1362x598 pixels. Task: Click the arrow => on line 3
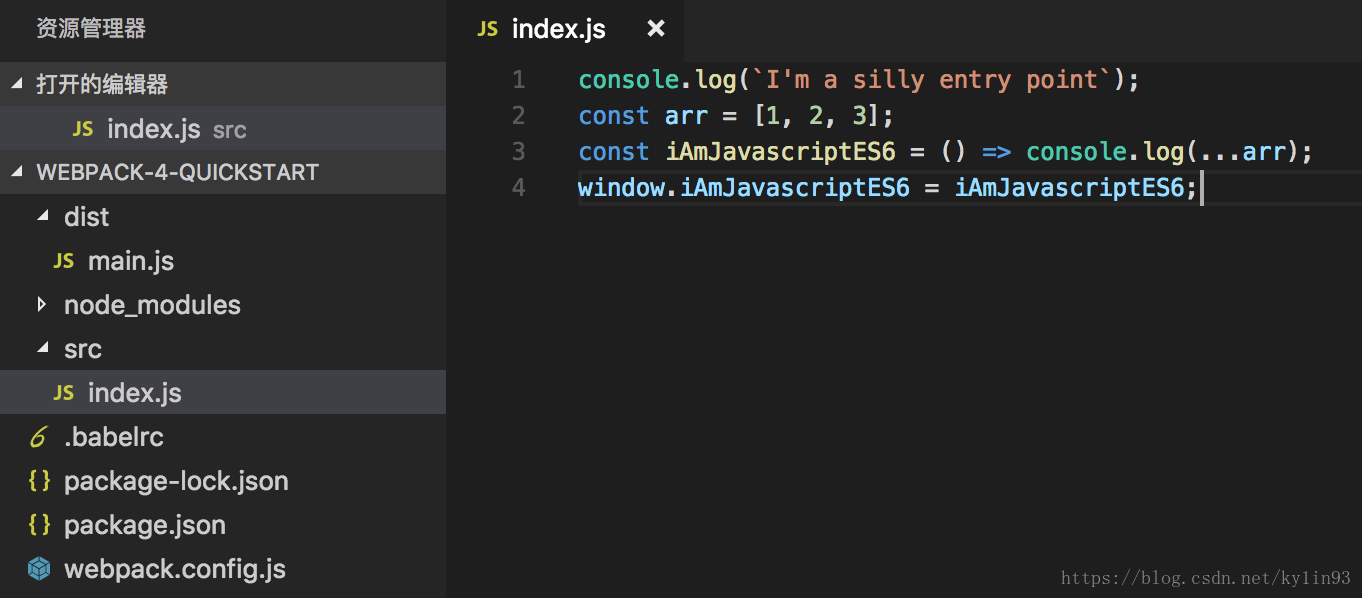pyautogui.click(x=997, y=152)
